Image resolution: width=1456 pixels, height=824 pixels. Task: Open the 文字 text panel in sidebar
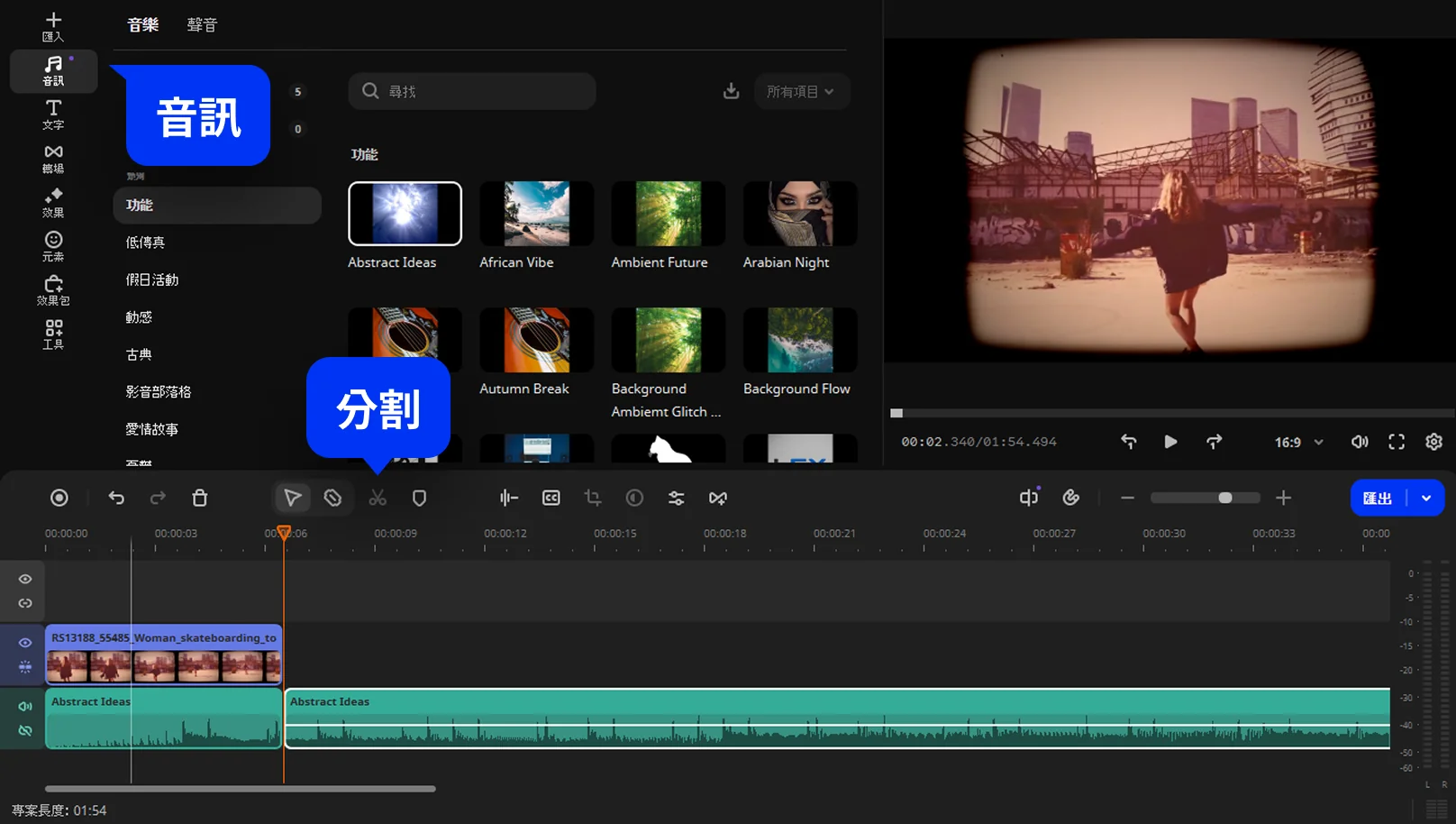pos(53,114)
